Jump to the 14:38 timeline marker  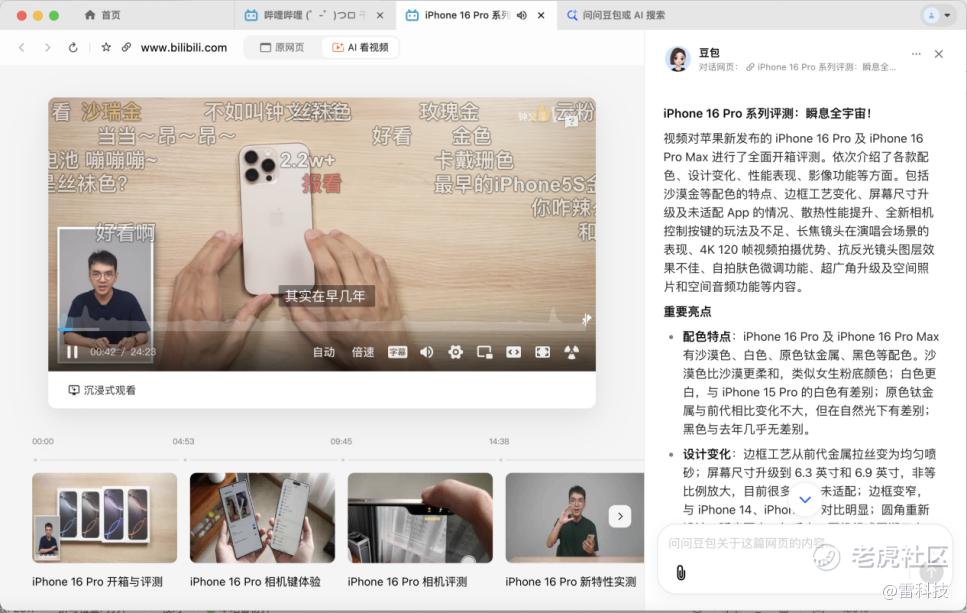click(499, 442)
